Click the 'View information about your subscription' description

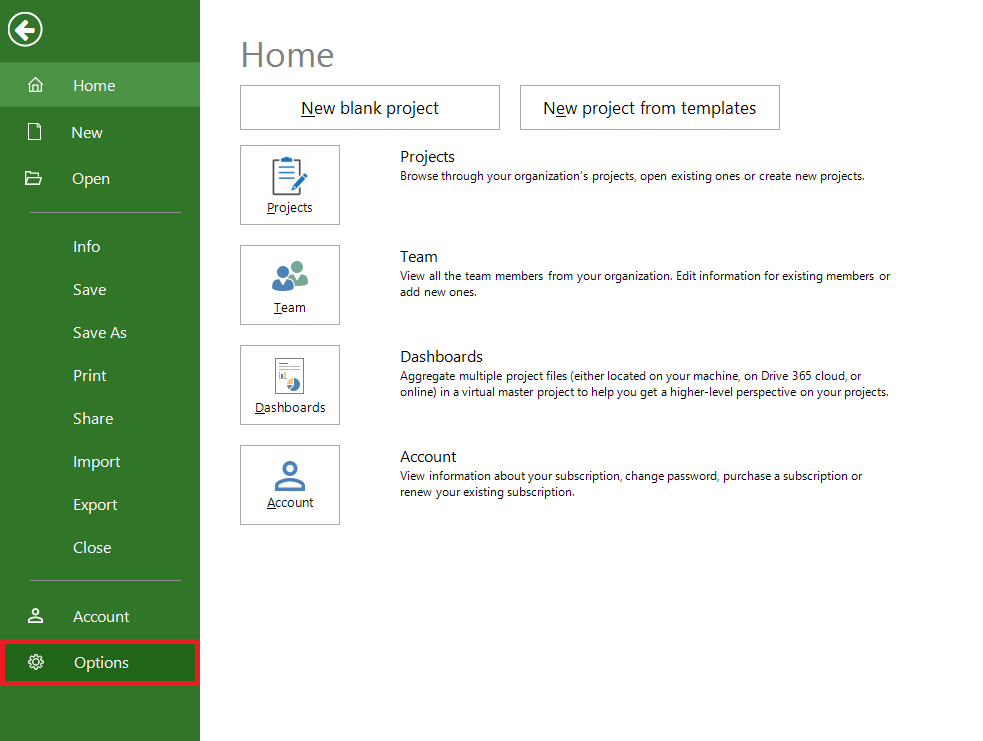point(631,484)
